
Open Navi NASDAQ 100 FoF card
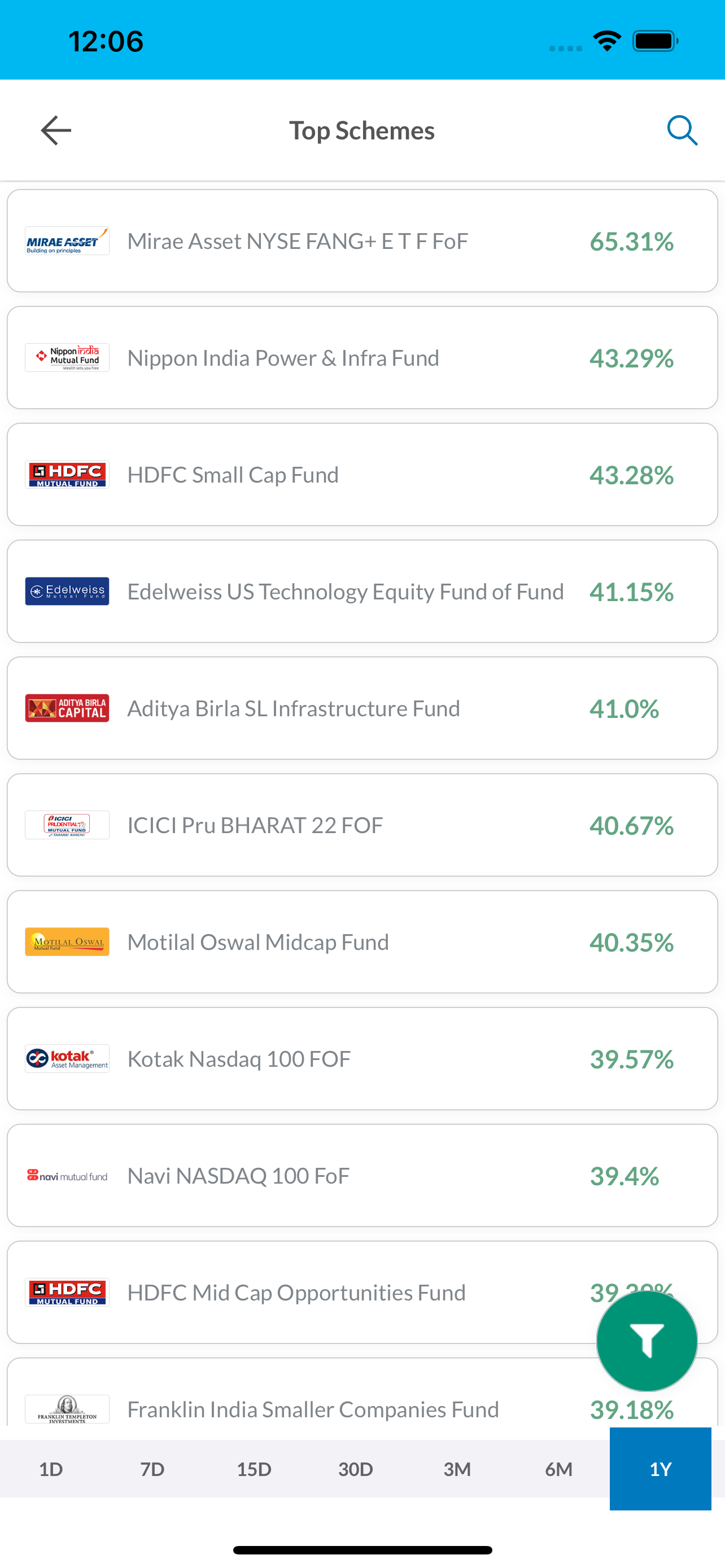(x=362, y=1176)
